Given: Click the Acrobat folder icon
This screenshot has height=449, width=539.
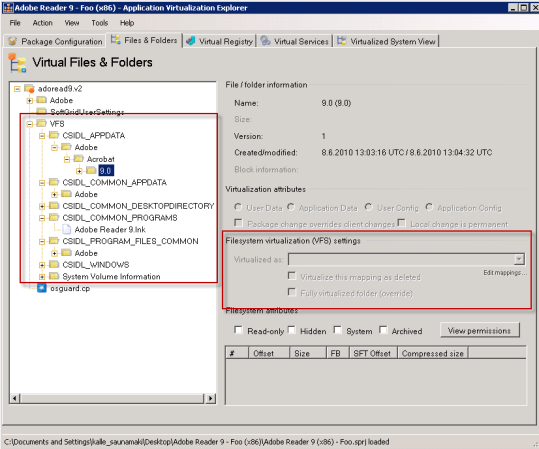Looking at the screenshot, I should pyautogui.click(x=79, y=159).
